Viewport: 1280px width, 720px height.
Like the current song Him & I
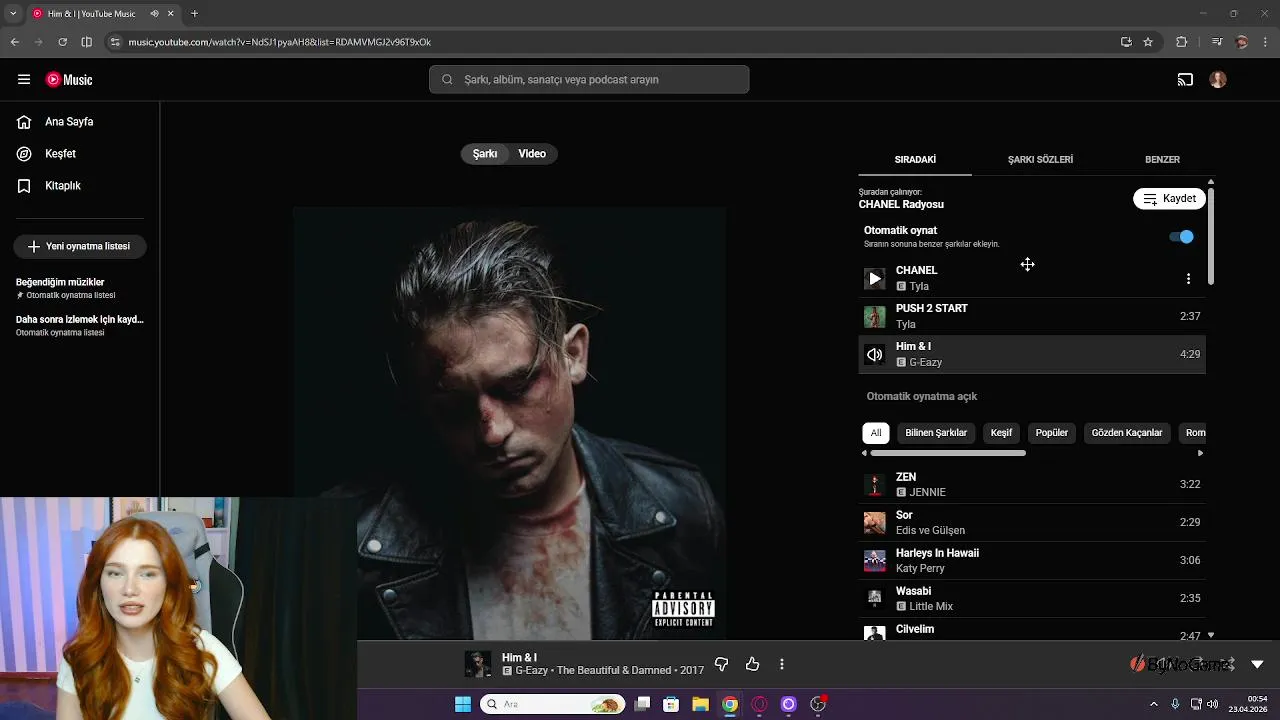tap(752, 664)
